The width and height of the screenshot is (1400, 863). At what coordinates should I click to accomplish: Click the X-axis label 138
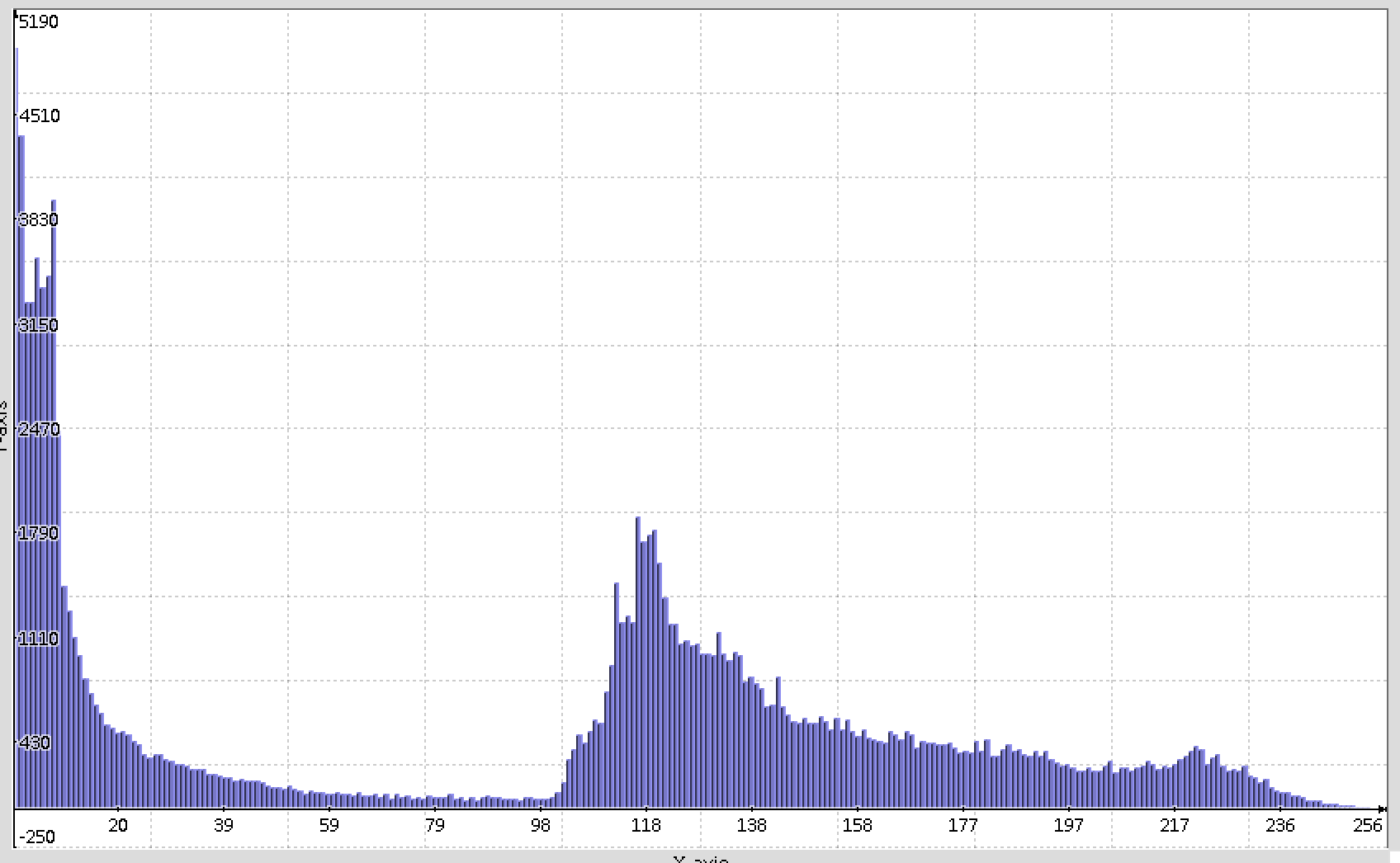[752, 825]
